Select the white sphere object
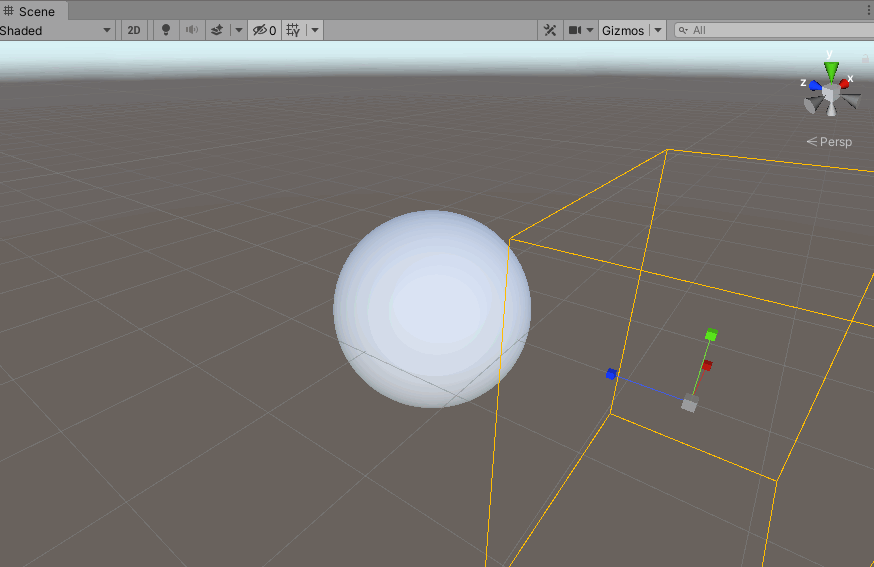The width and height of the screenshot is (874, 567). pos(432,309)
